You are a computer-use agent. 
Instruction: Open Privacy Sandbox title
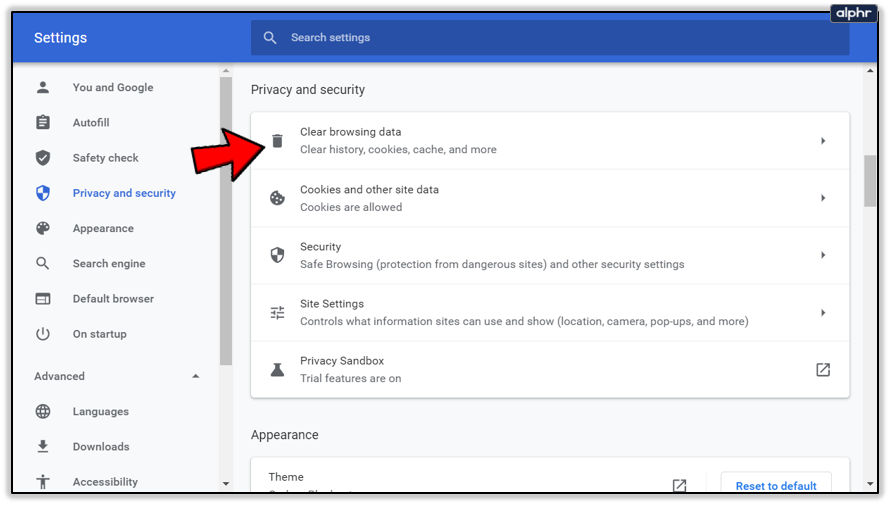(x=342, y=361)
